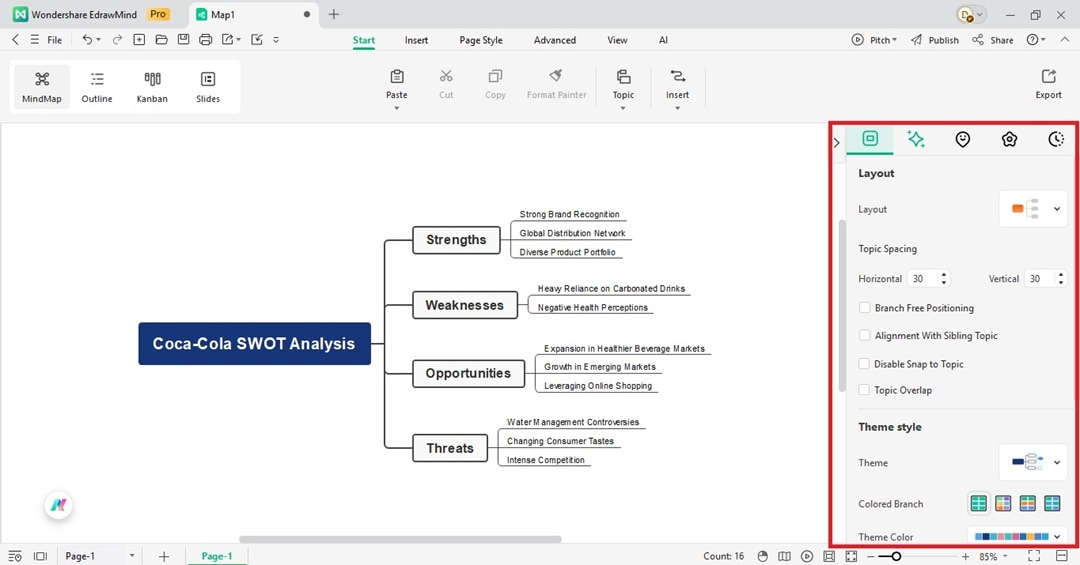Select the Coca-Cola SWOT Analysis central topic
Screen dimensions: 1080x565
(x=254, y=343)
